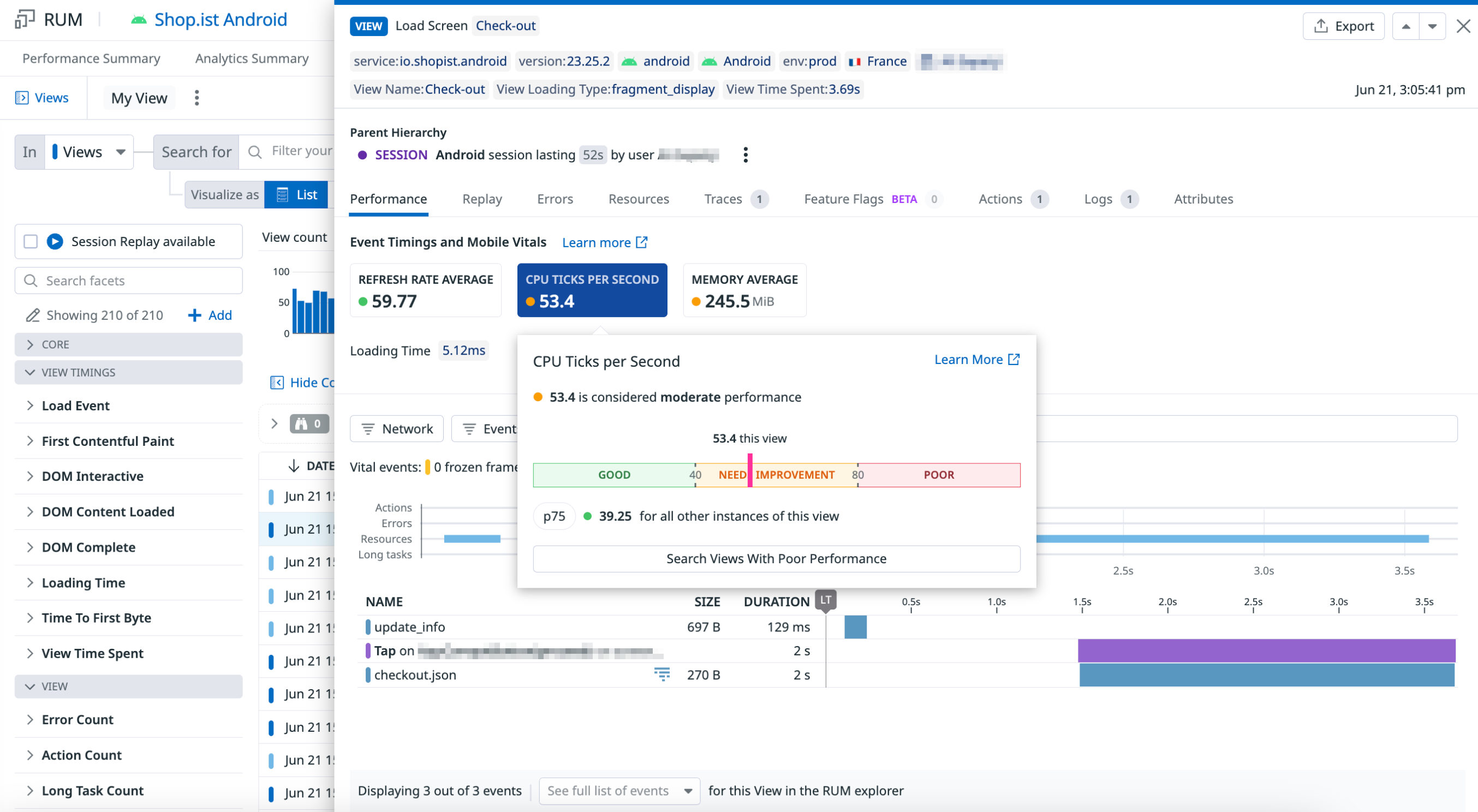This screenshot has height=812, width=1478.
Task: Switch to the Replay tab
Action: [482, 199]
